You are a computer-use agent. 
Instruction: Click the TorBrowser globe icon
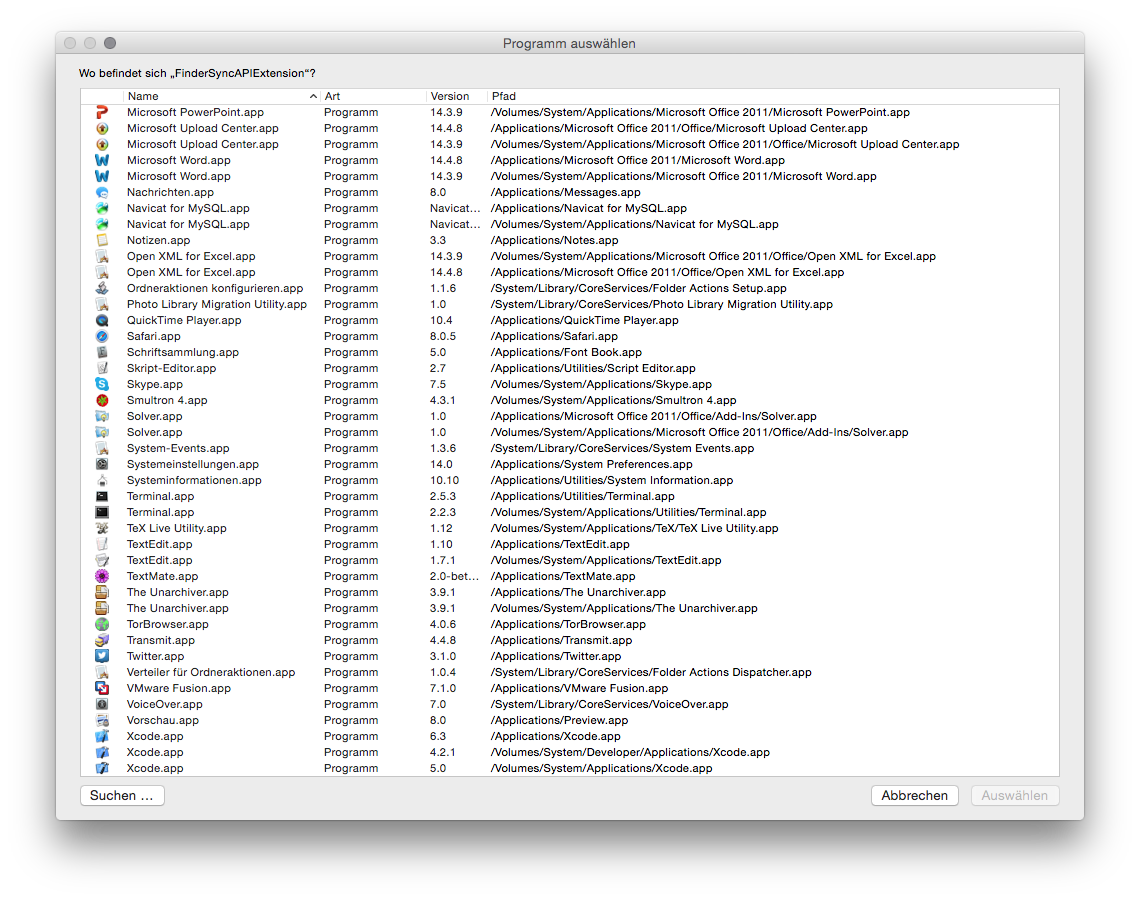102,624
